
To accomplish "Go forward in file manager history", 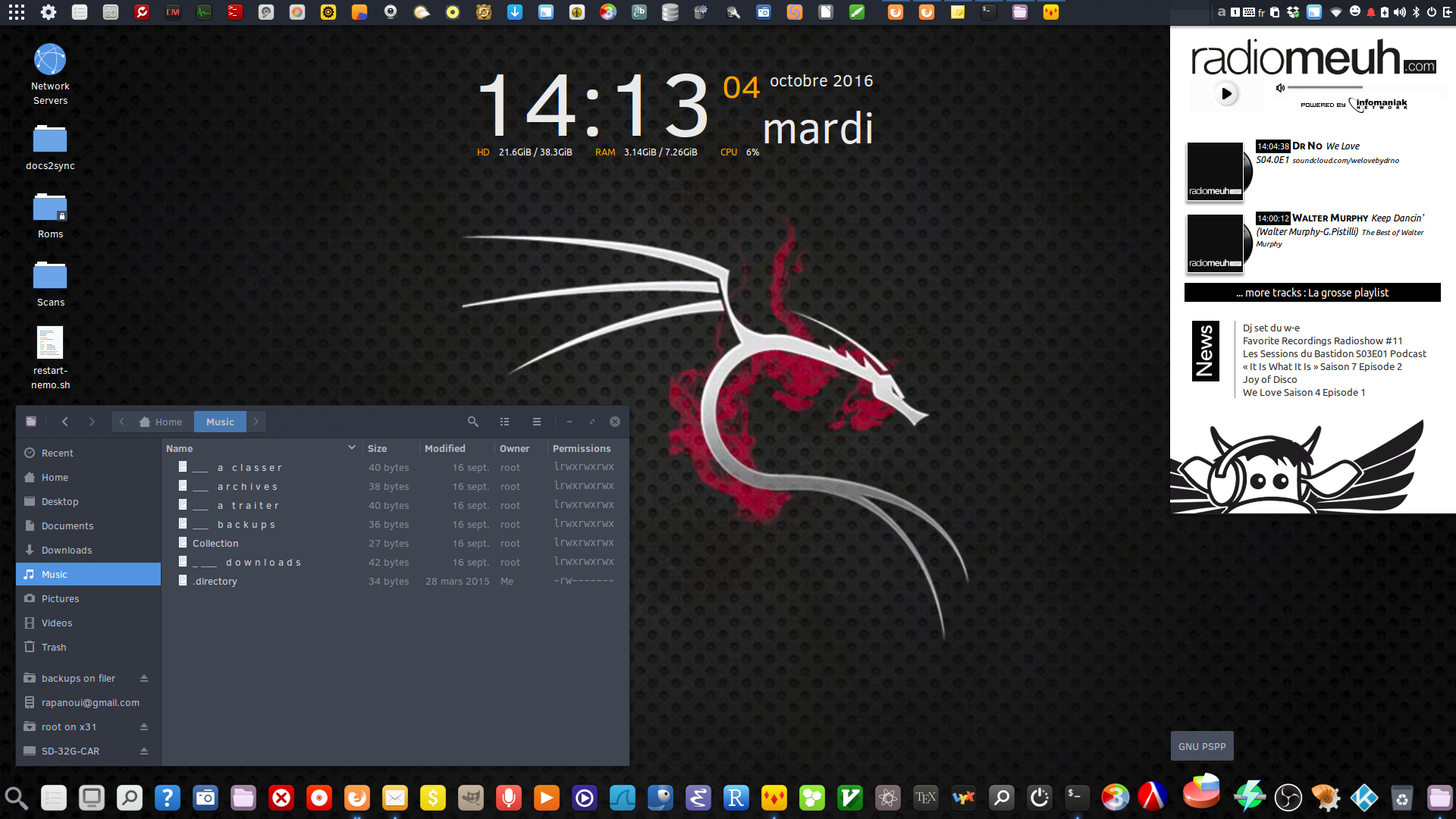I will point(92,422).
